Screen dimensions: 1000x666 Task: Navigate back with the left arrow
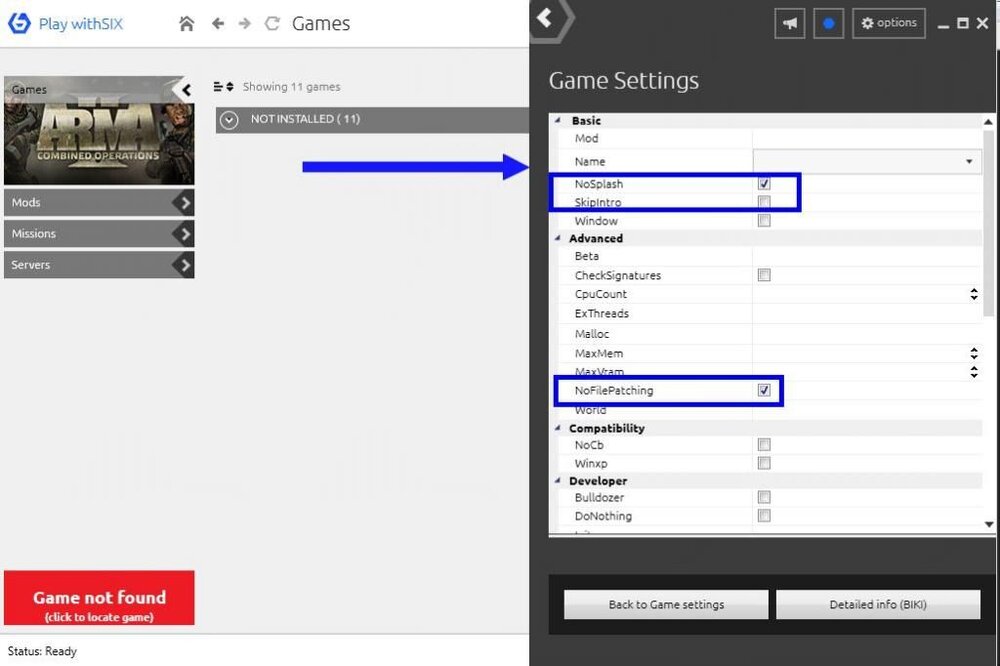point(218,24)
